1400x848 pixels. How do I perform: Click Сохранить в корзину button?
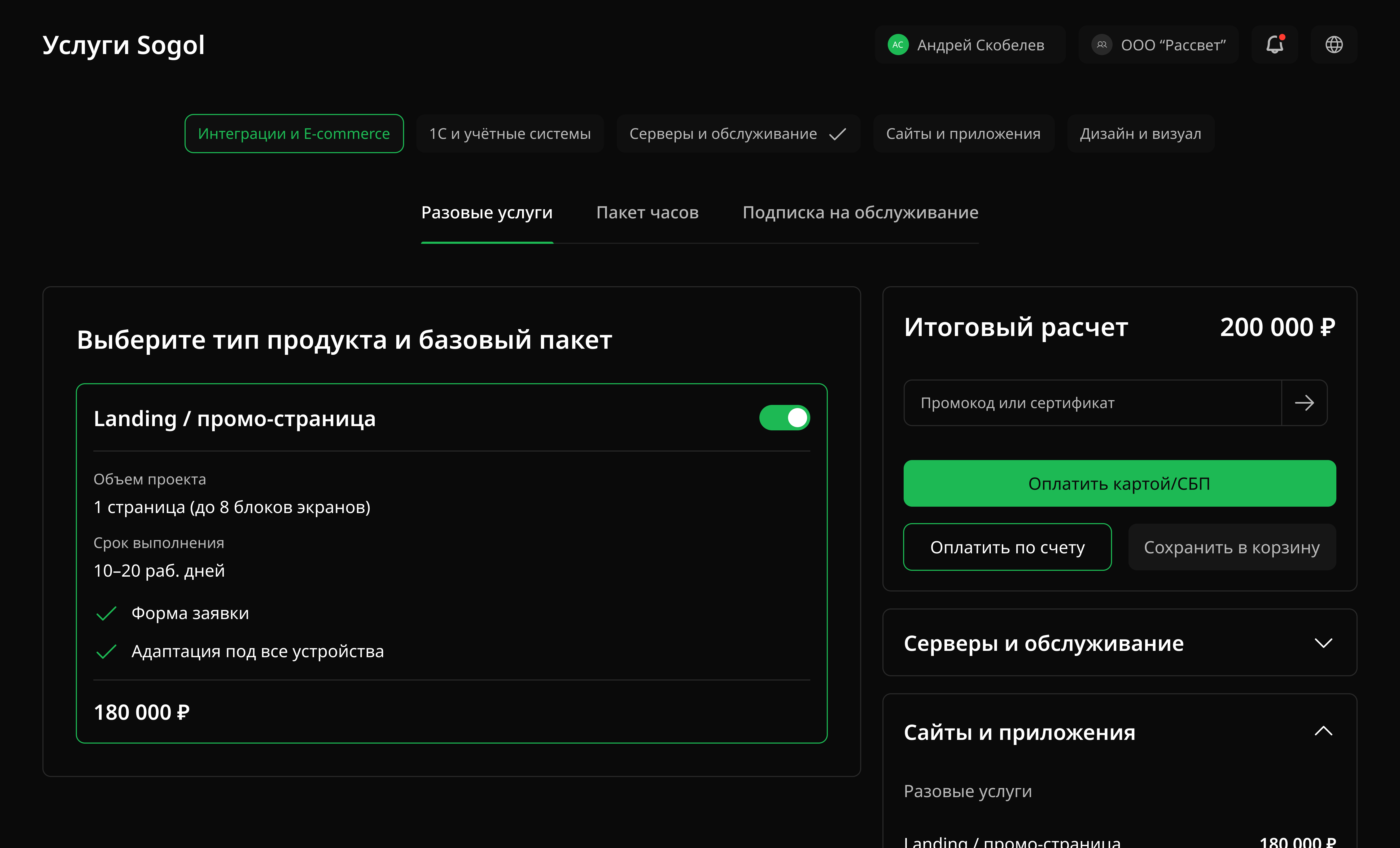[1231, 547]
